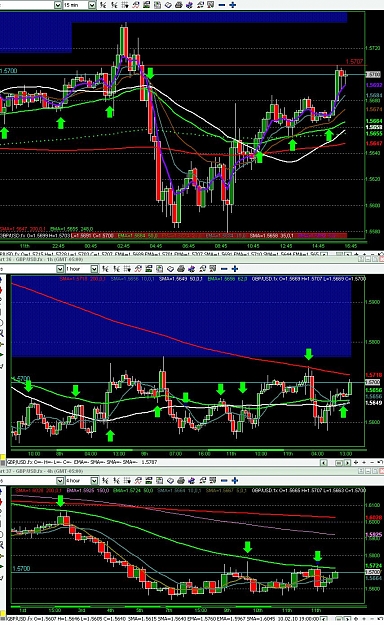Click the red 1.5707 price label in the 15 min chart
384x625 pixels.
coord(354,61)
